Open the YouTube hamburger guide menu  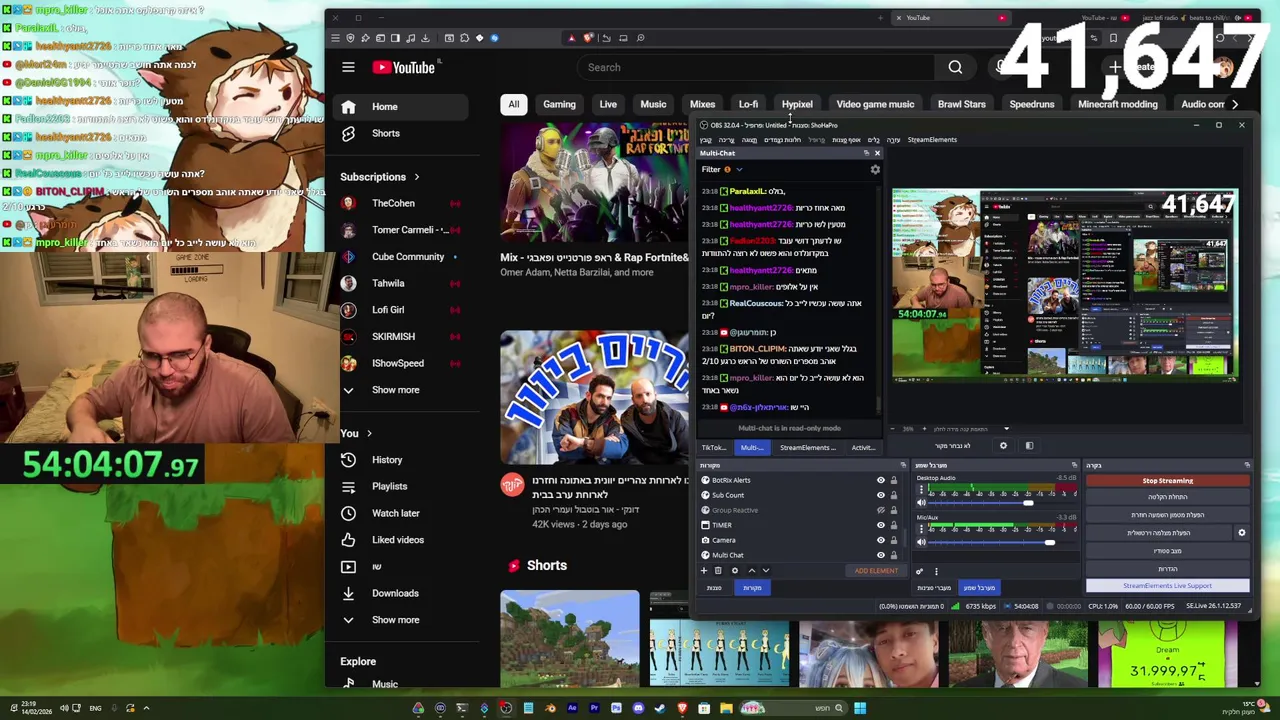click(x=348, y=67)
